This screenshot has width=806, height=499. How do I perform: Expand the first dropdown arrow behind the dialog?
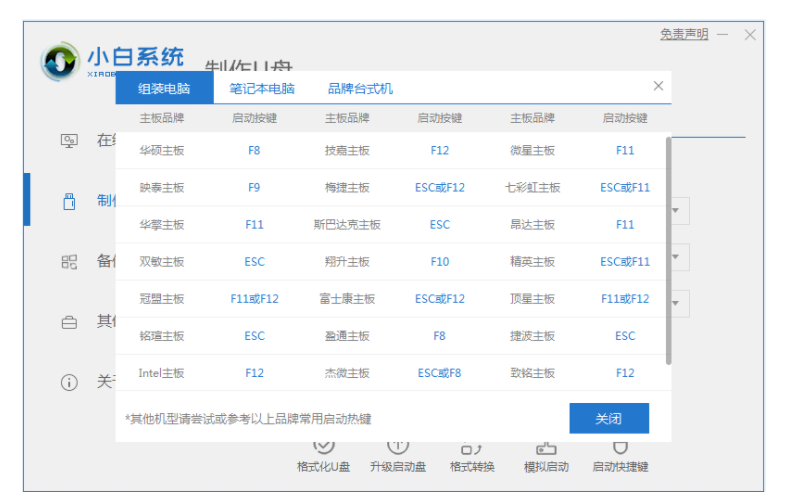click(676, 211)
